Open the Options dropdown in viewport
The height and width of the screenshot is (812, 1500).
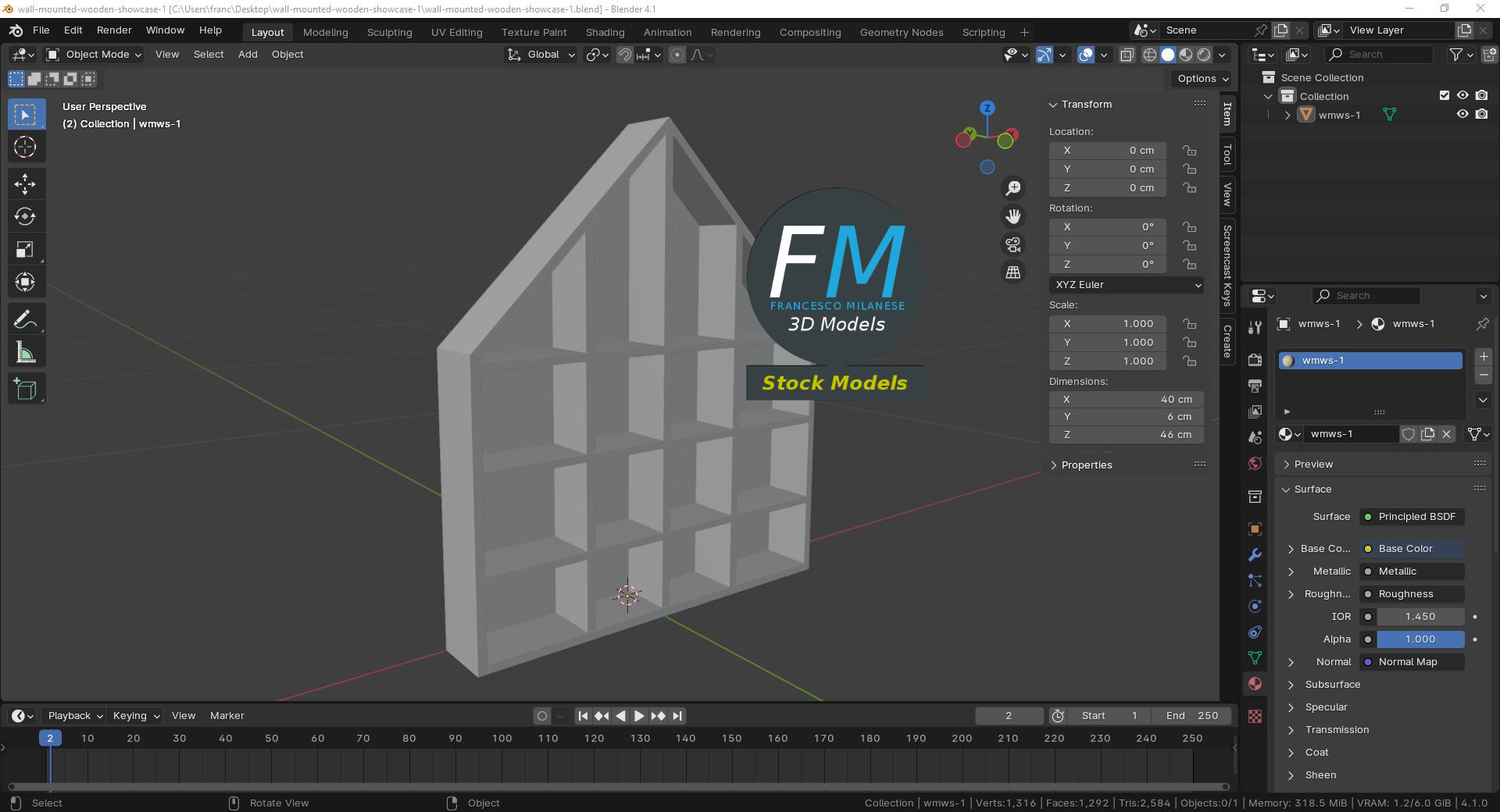click(1203, 79)
